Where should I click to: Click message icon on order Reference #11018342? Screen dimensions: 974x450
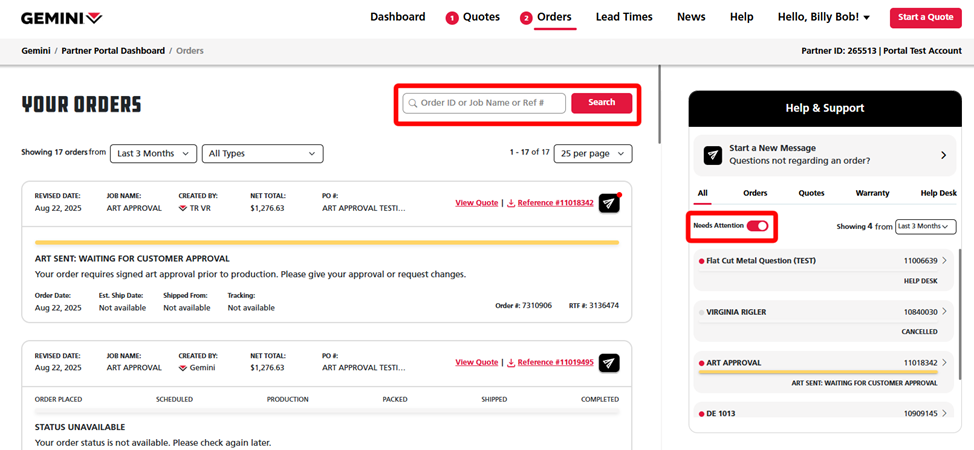point(609,203)
